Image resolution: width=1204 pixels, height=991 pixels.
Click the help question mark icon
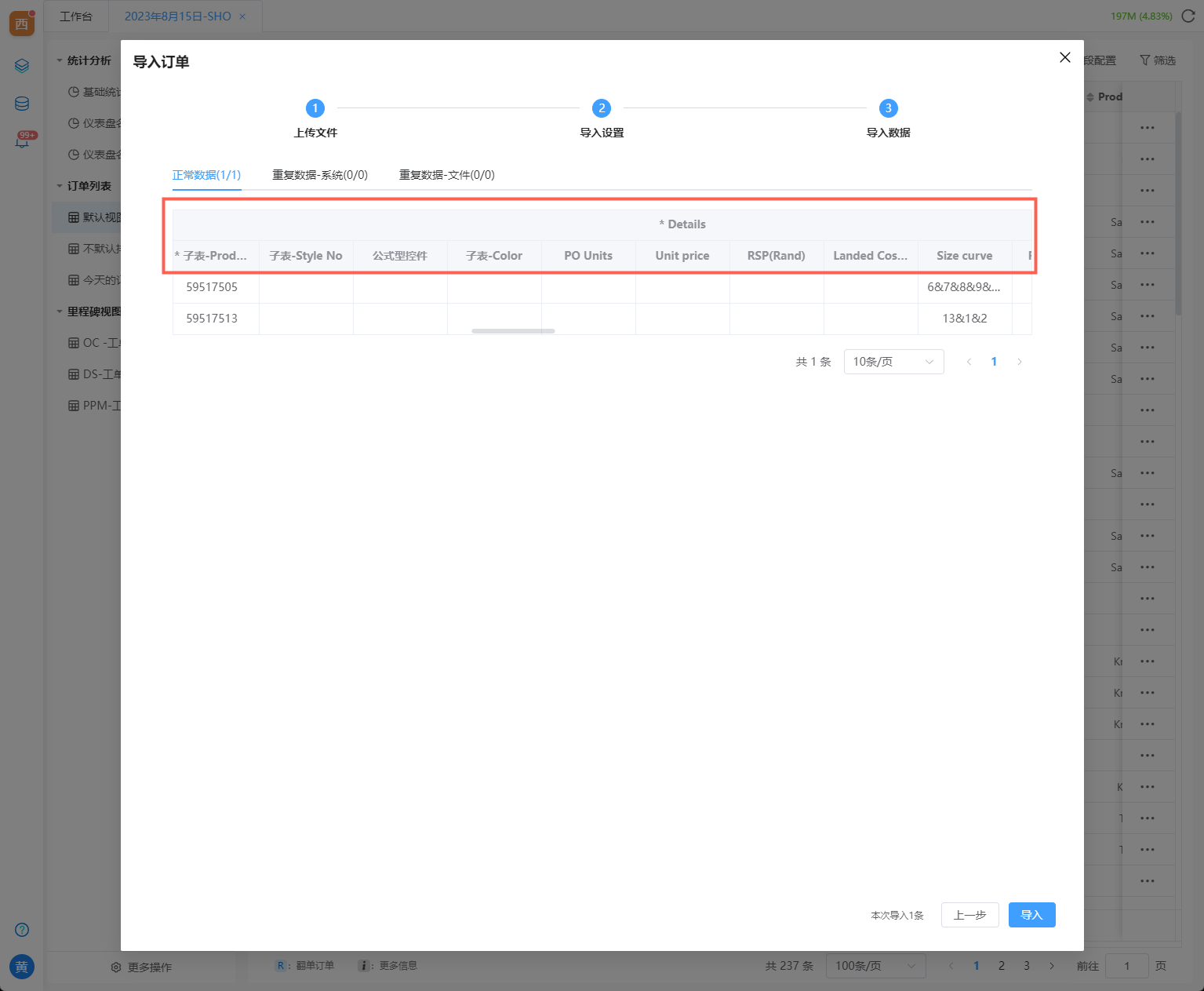(x=22, y=930)
